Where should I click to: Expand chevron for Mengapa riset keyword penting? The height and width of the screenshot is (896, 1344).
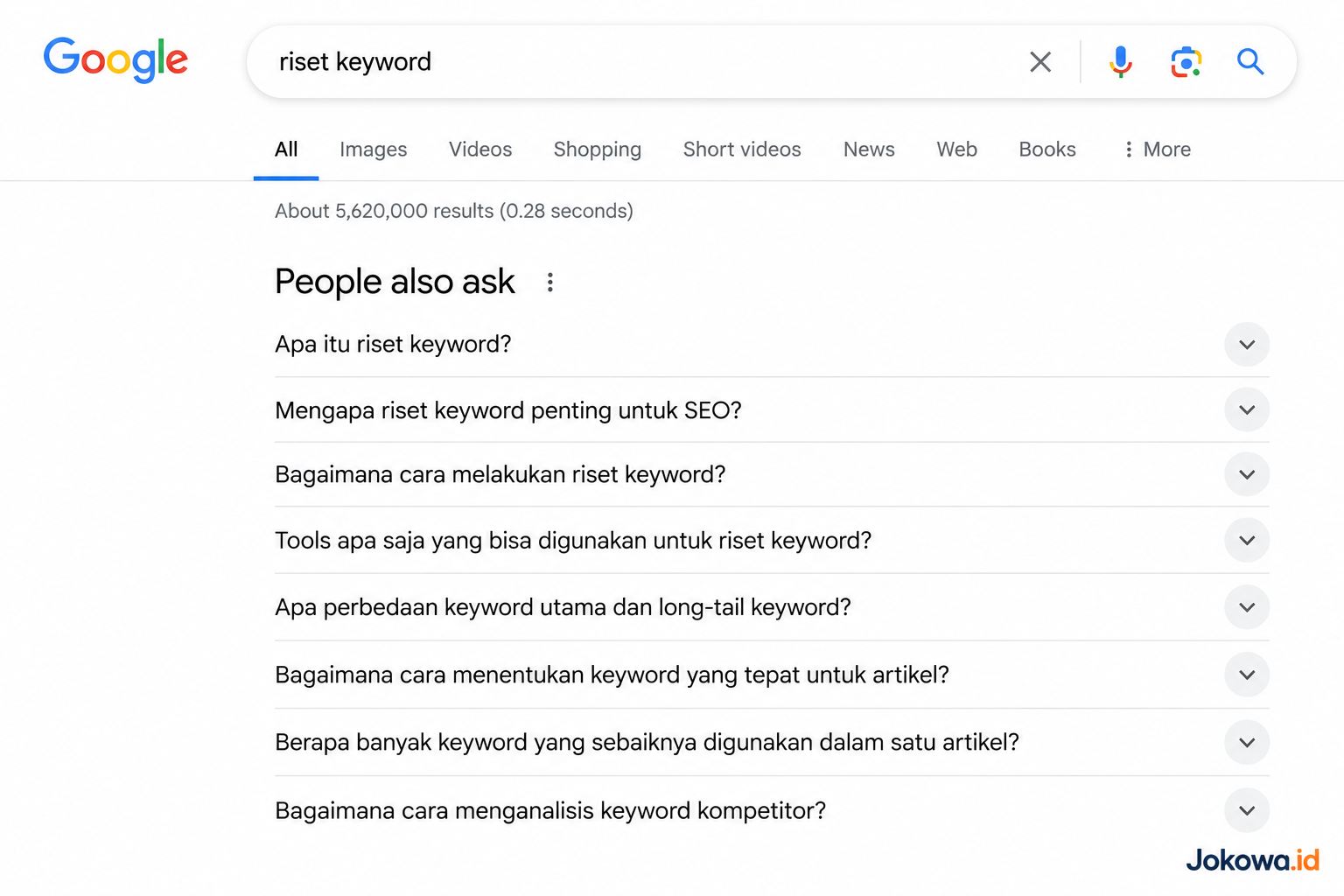pyautogui.click(x=1247, y=409)
